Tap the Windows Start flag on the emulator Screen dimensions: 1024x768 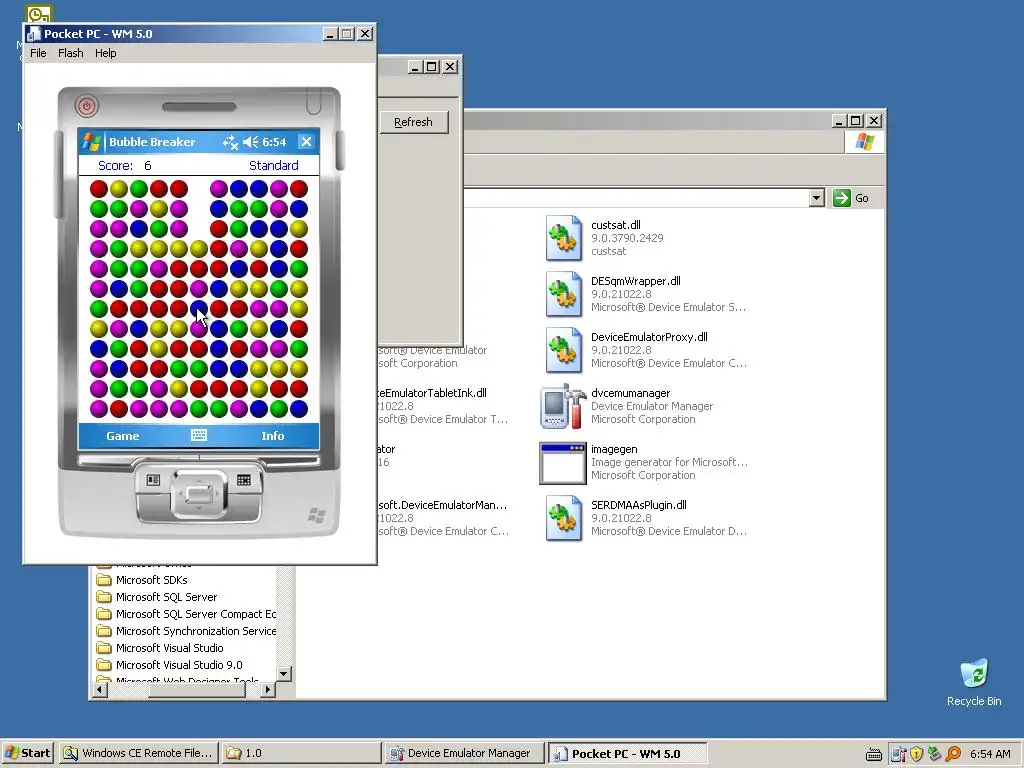92,142
